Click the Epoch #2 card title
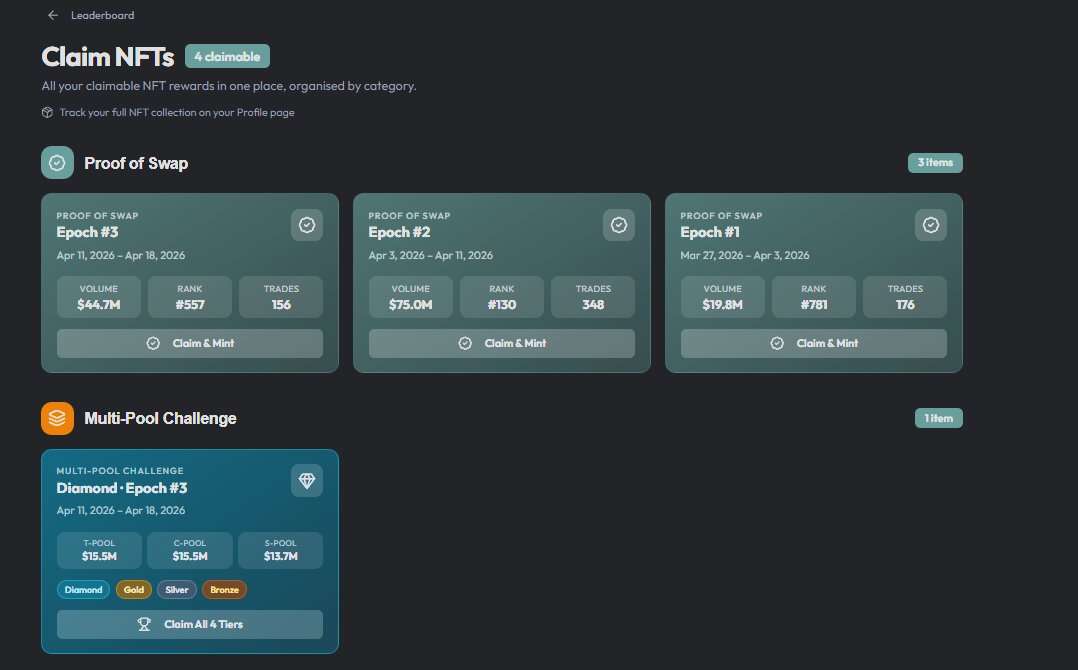1078x670 pixels. (x=399, y=232)
